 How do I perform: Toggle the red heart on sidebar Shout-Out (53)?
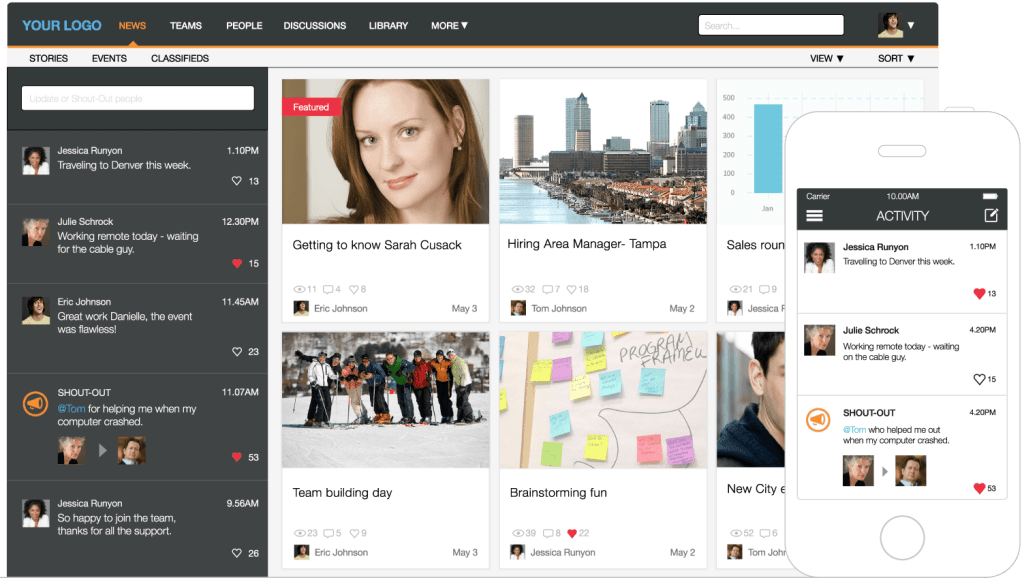(237, 457)
